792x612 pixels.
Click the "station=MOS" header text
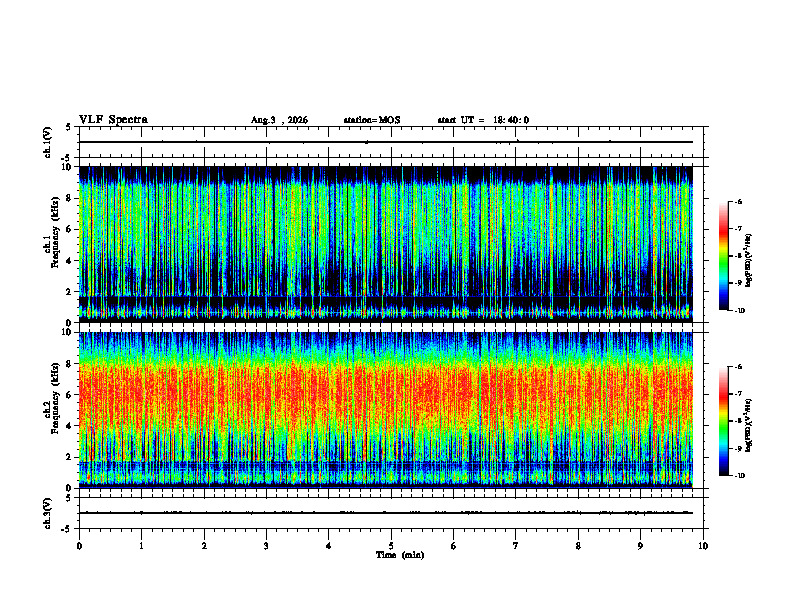pyautogui.click(x=372, y=120)
